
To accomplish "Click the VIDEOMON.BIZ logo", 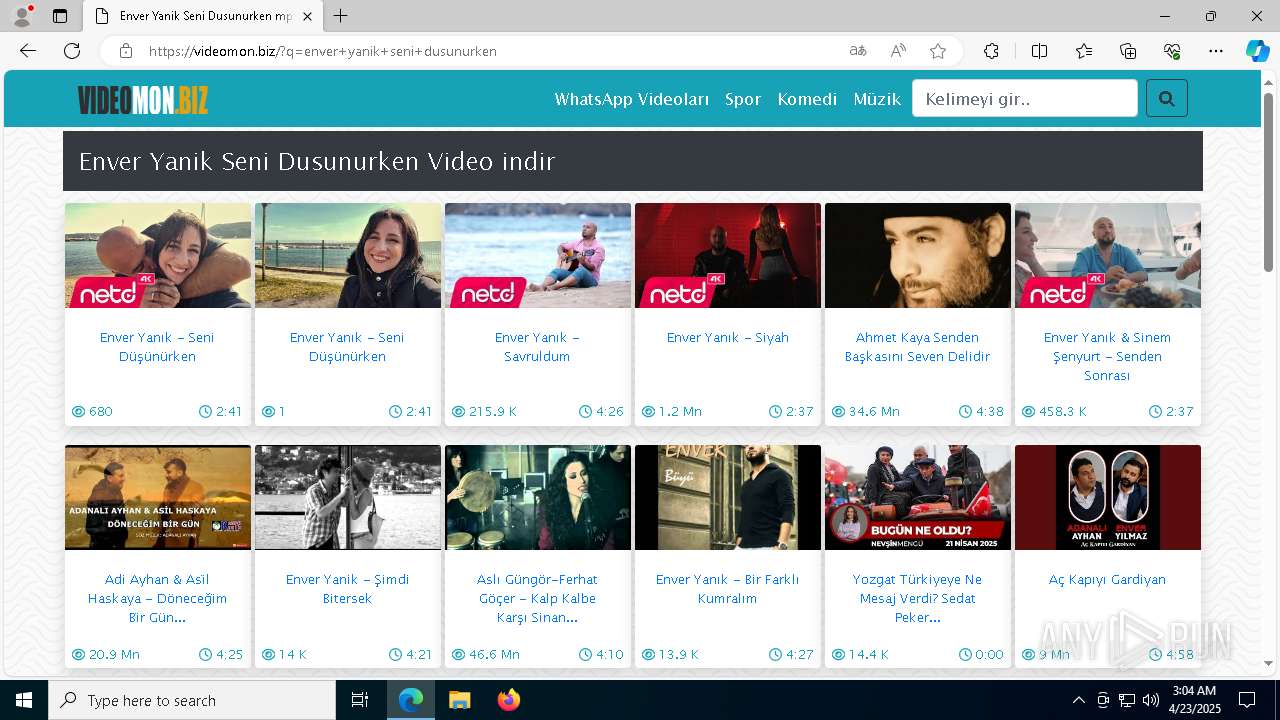I will pyautogui.click(x=143, y=99).
